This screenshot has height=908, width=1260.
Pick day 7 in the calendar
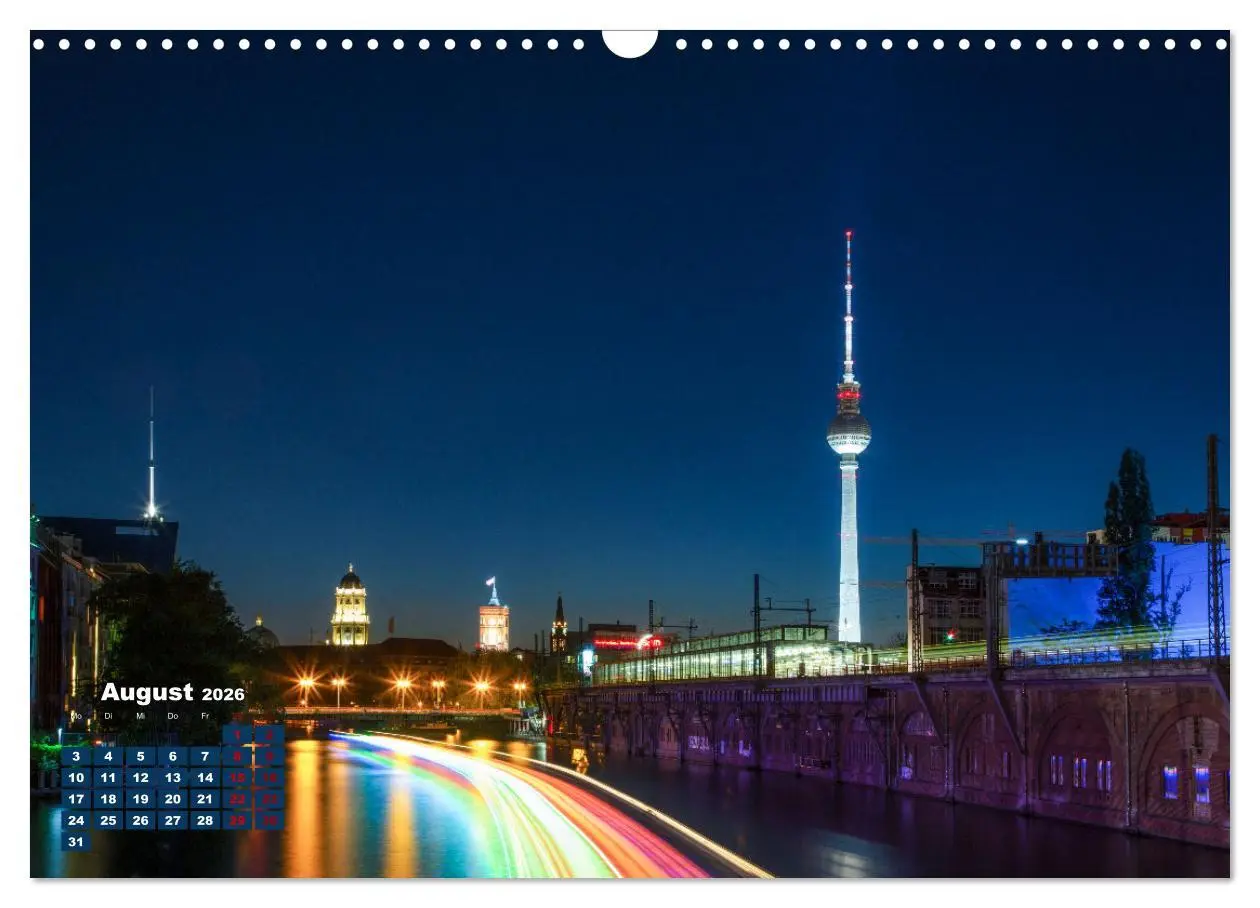(205, 756)
